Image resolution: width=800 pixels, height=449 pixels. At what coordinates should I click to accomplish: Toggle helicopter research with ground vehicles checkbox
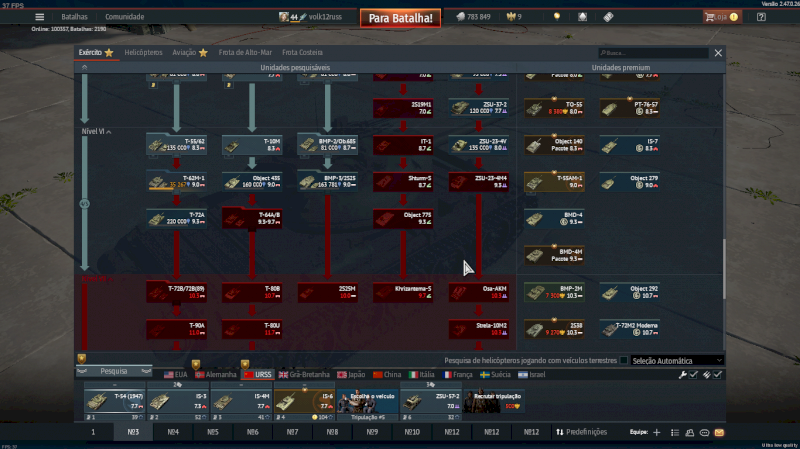pyautogui.click(x=625, y=360)
